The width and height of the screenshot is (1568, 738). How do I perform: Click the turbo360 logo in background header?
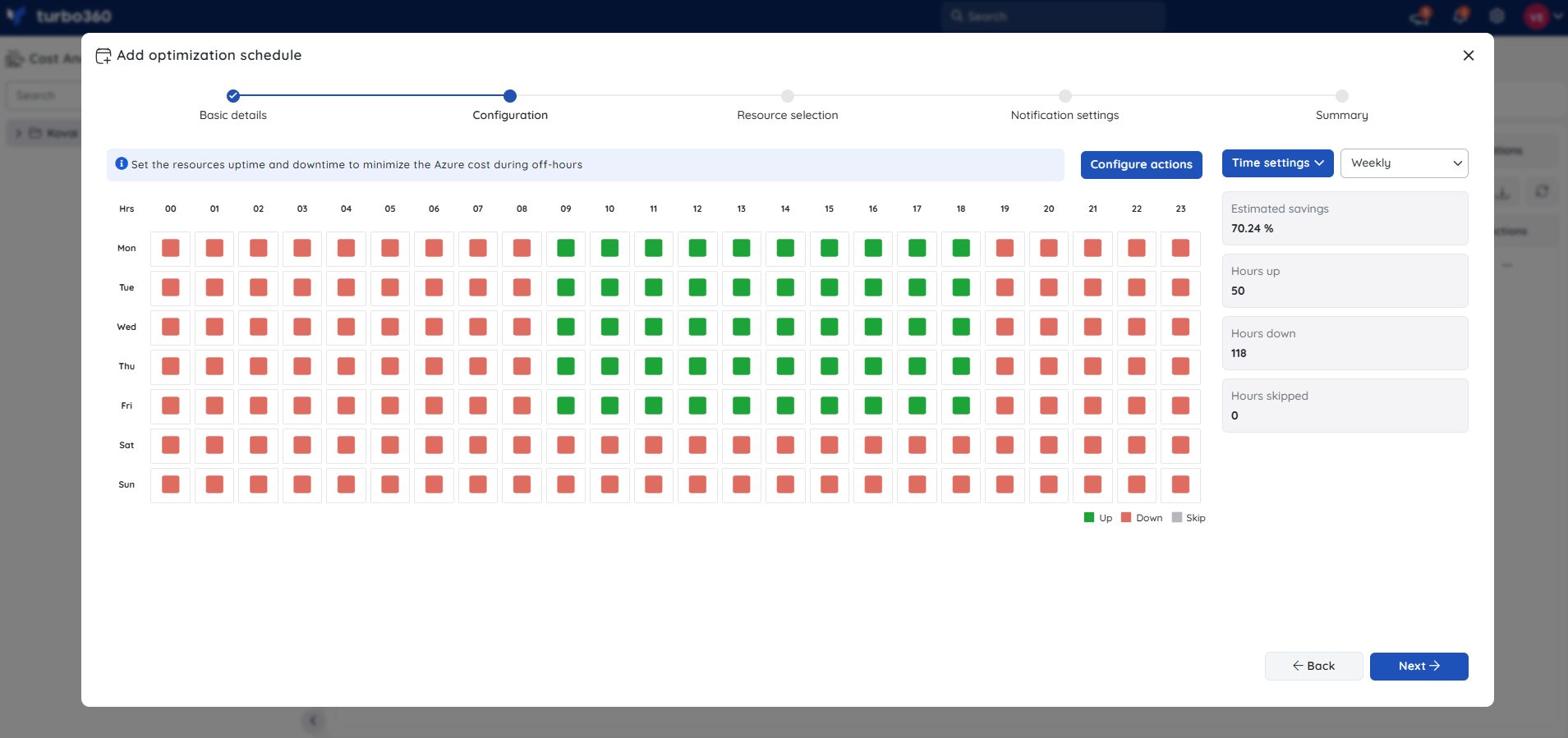tap(59, 16)
